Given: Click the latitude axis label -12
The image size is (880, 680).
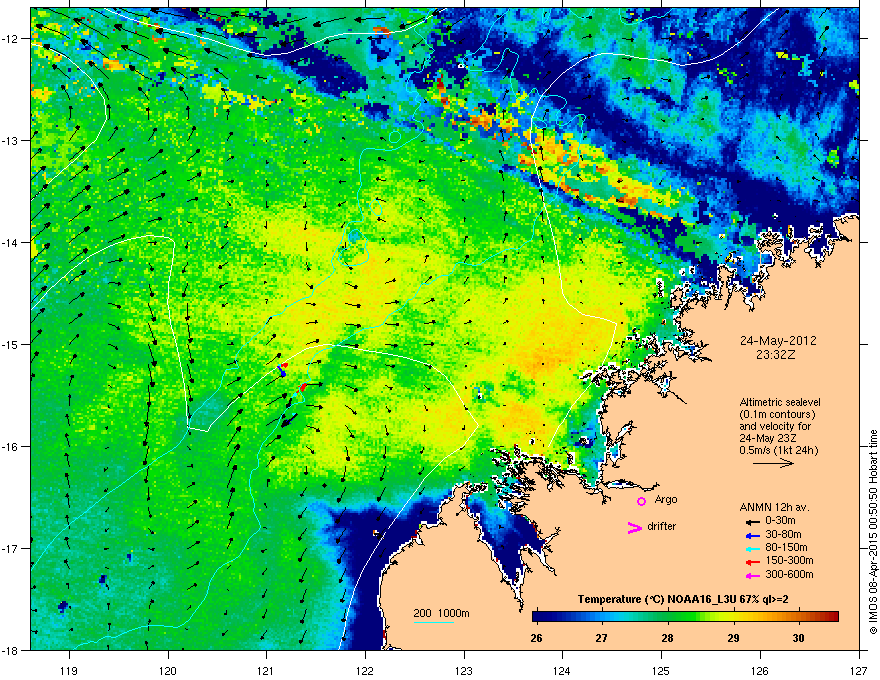Looking at the screenshot, I should [x=10, y=38].
